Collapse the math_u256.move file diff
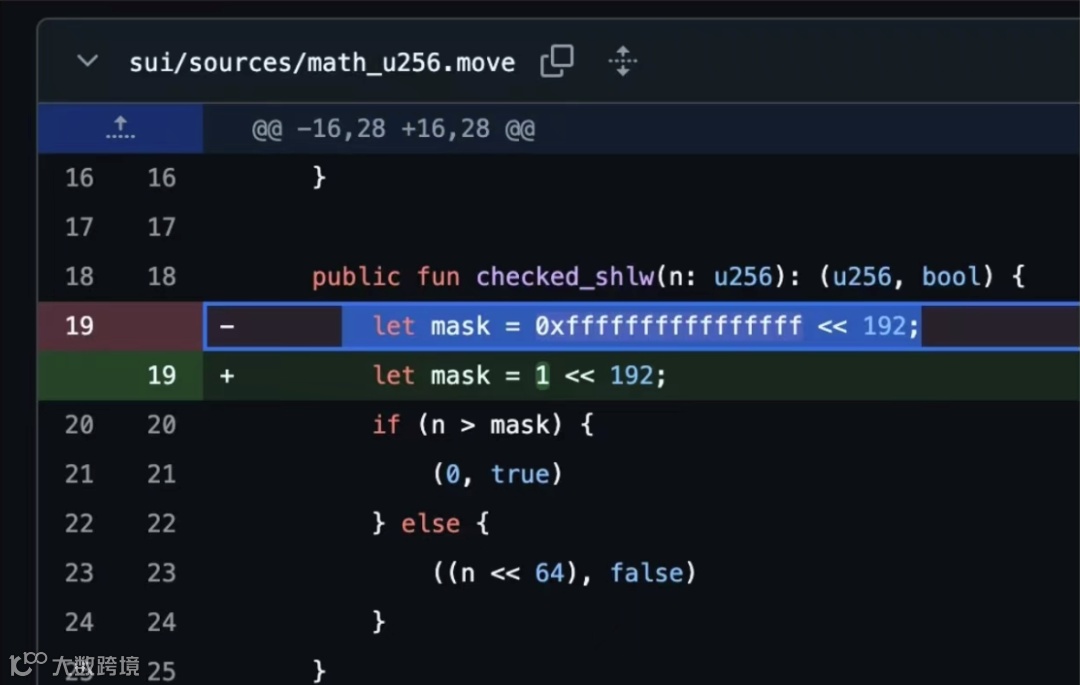This screenshot has width=1080, height=685. (87, 61)
